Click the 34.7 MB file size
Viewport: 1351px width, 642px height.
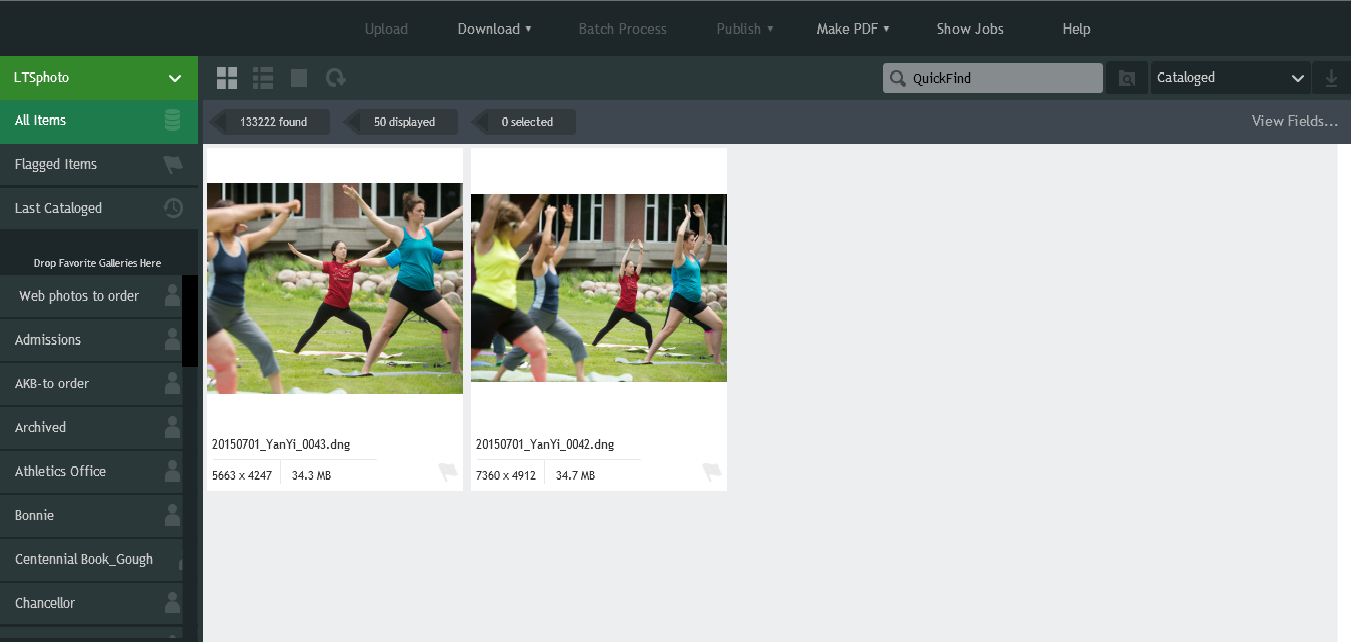[x=575, y=476]
